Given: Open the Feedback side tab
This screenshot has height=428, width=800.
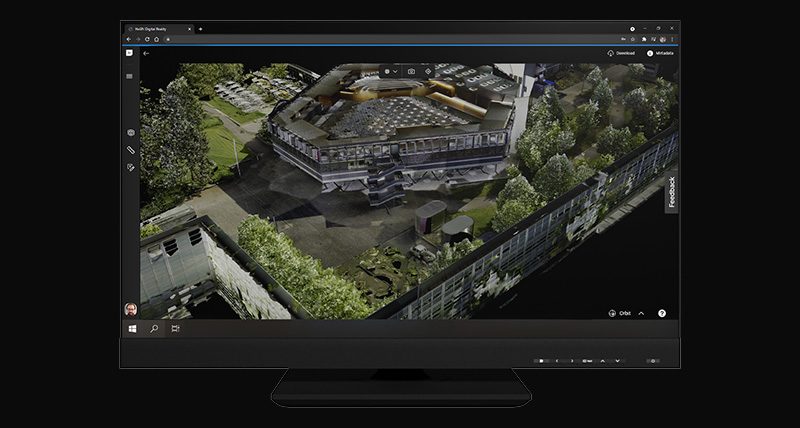Looking at the screenshot, I should tap(671, 191).
